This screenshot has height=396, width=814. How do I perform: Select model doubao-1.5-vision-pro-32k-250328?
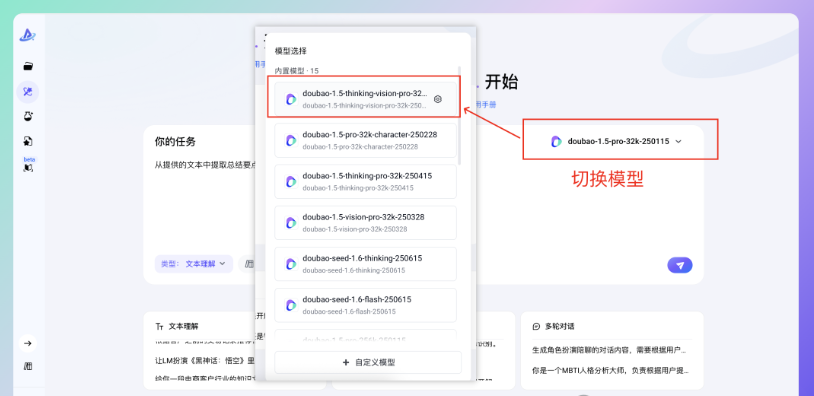365,223
